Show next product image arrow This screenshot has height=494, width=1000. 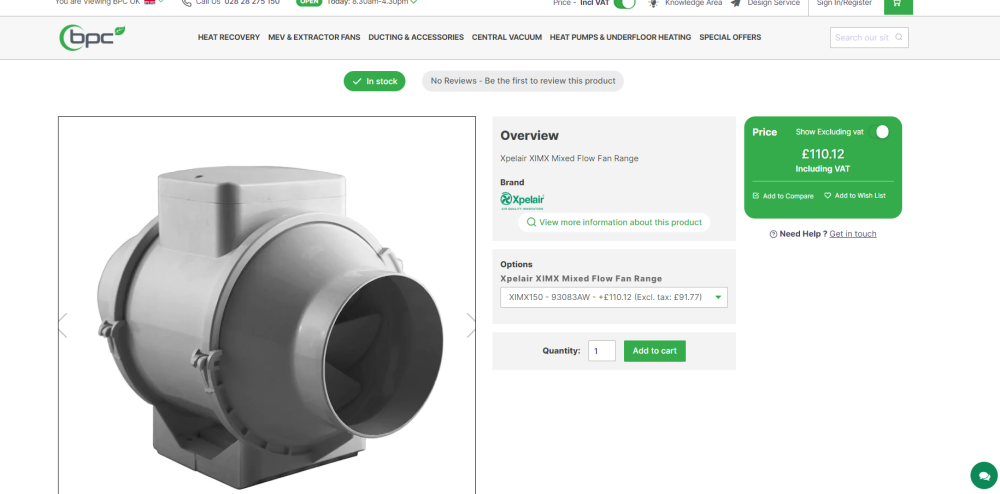coord(471,325)
